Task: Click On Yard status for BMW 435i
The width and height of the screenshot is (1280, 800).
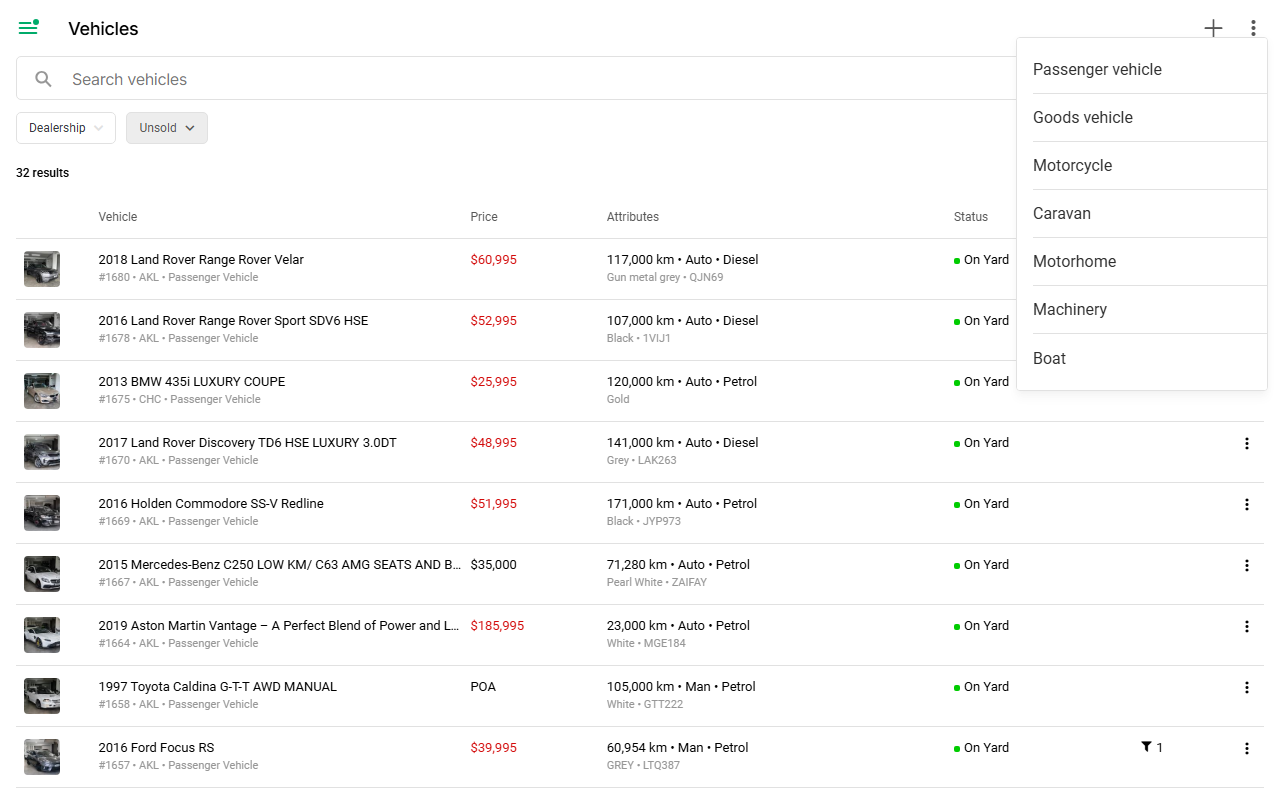Action: [x=982, y=382]
